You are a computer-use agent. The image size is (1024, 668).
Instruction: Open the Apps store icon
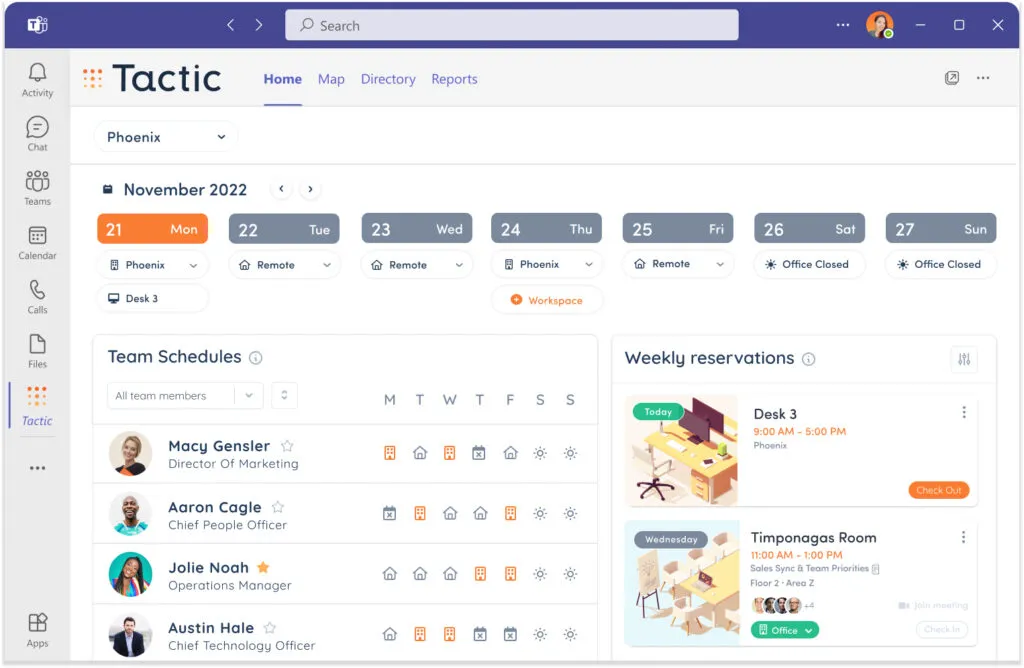point(37,630)
